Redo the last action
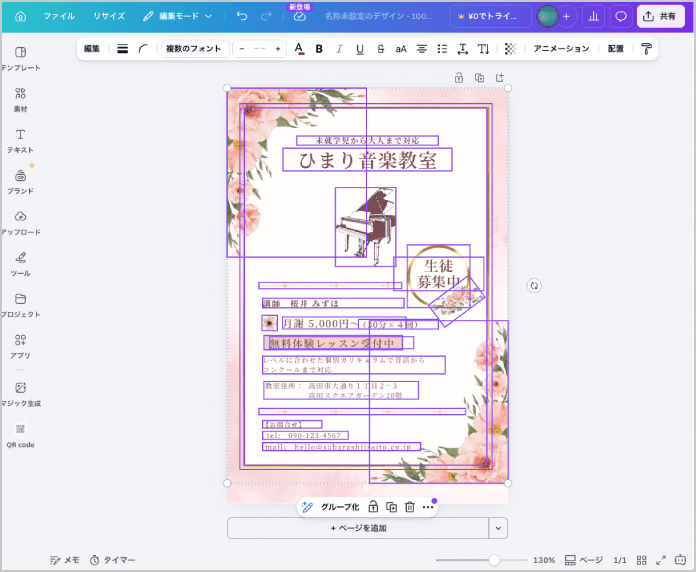 pos(266,16)
